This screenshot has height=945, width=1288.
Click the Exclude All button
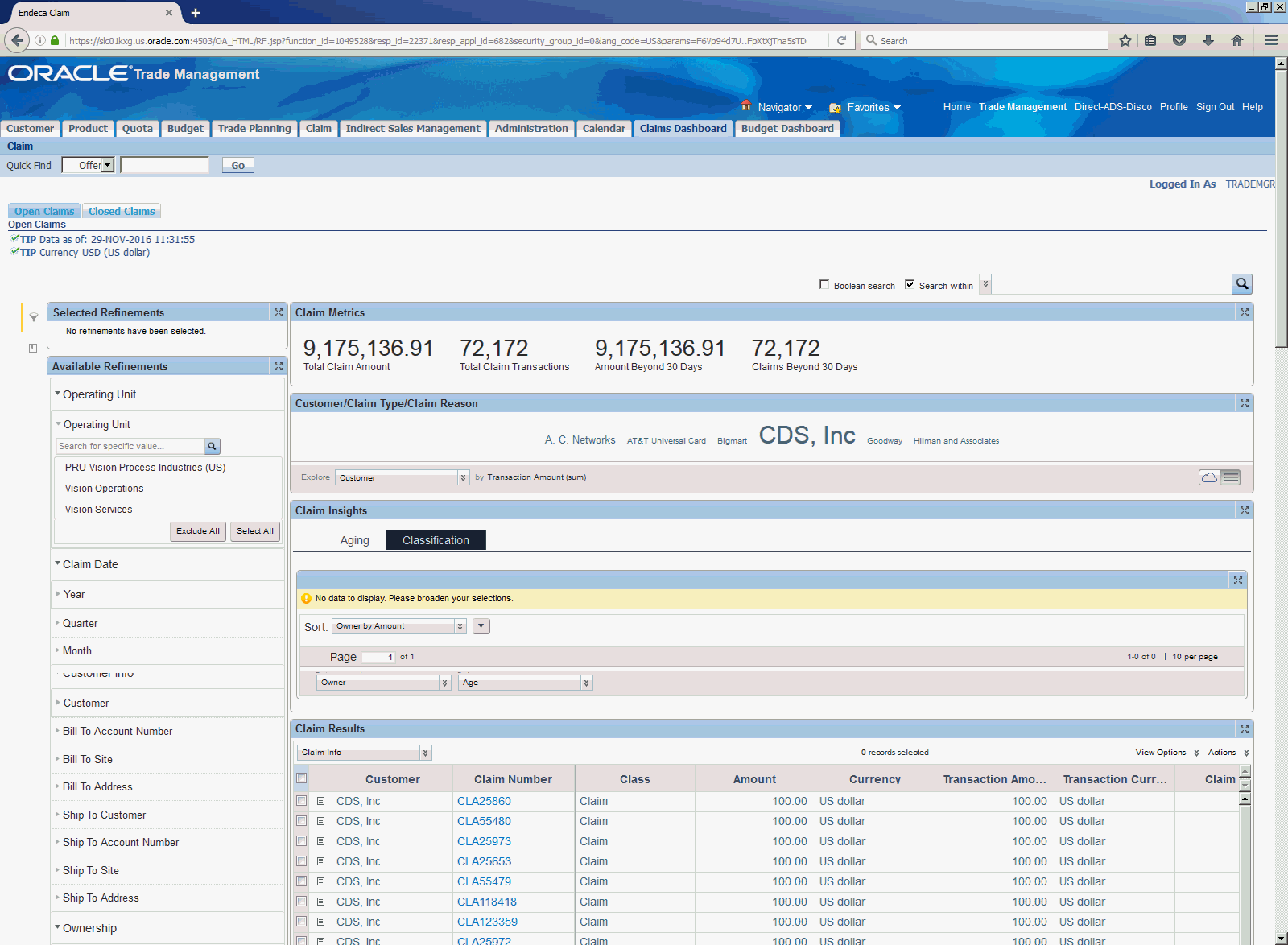click(198, 531)
